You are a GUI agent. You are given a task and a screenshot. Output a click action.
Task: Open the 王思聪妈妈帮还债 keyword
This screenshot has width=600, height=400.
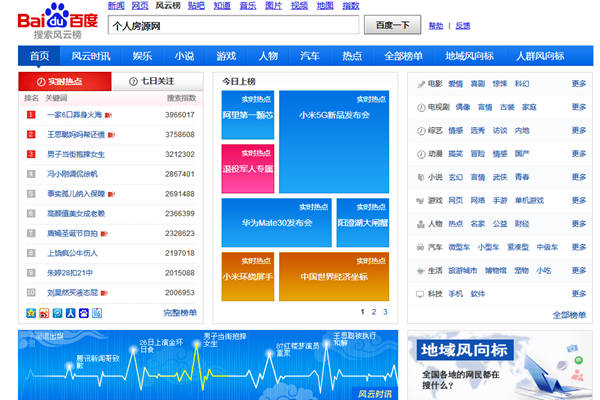tap(76, 134)
